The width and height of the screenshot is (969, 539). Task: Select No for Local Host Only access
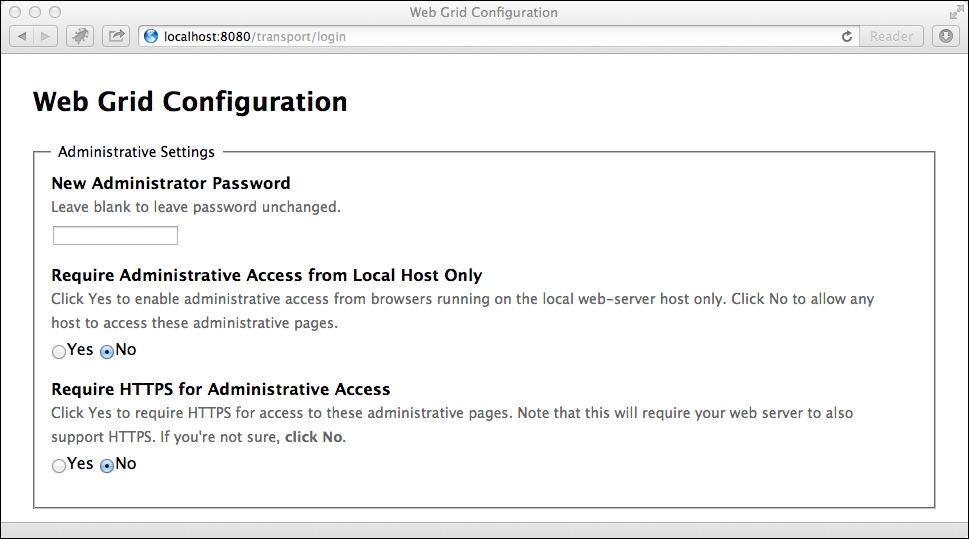click(x=107, y=352)
